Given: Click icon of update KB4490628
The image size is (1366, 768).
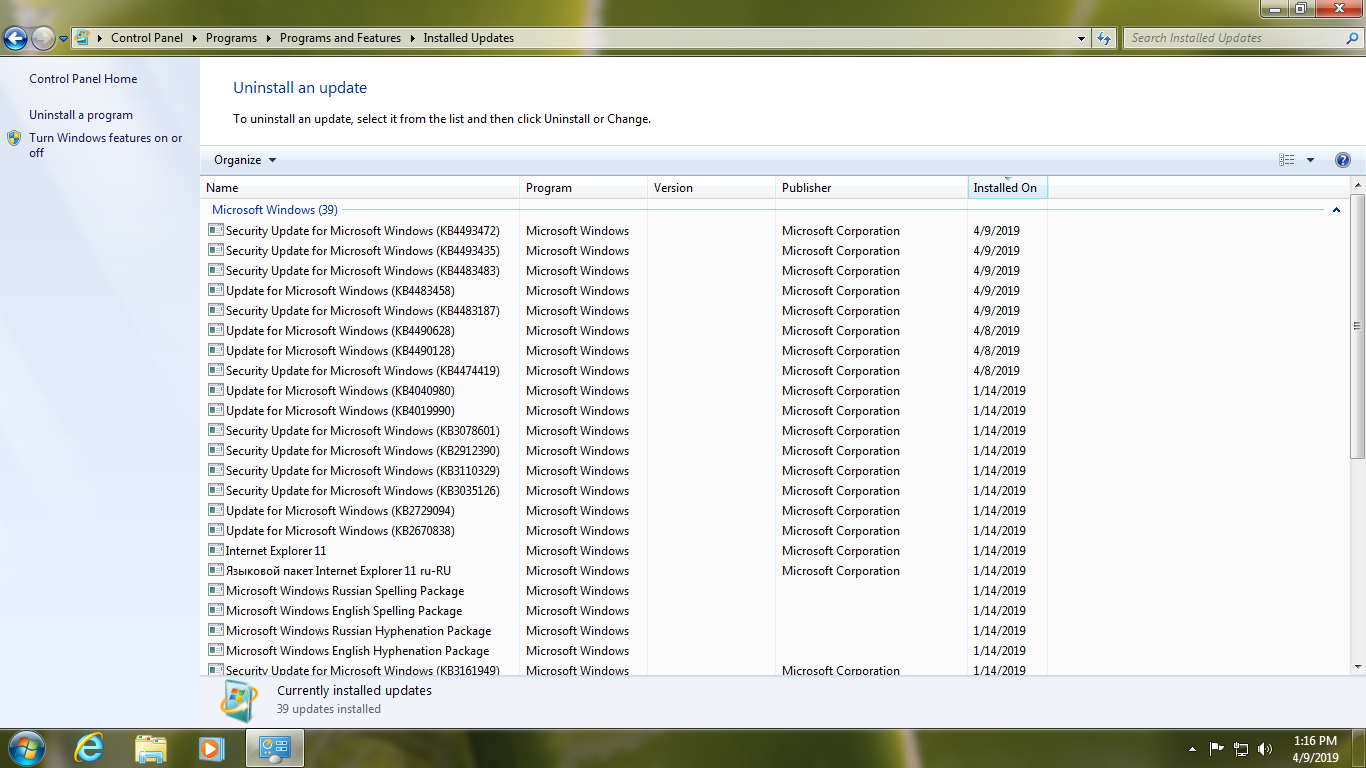Looking at the screenshot, I should coord(215,330).
